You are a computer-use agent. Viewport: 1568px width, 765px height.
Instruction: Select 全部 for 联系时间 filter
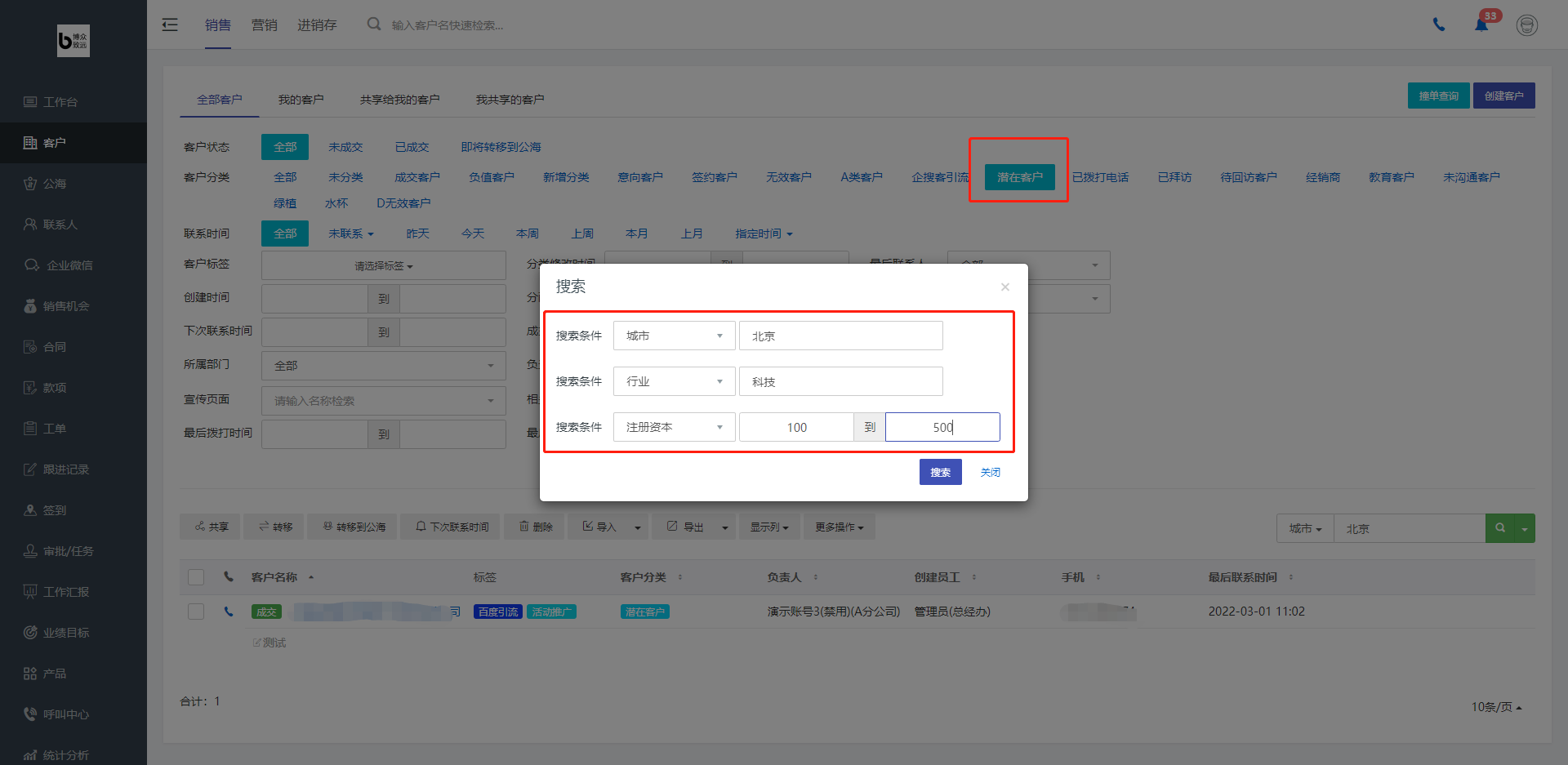[x=285, y=234]
